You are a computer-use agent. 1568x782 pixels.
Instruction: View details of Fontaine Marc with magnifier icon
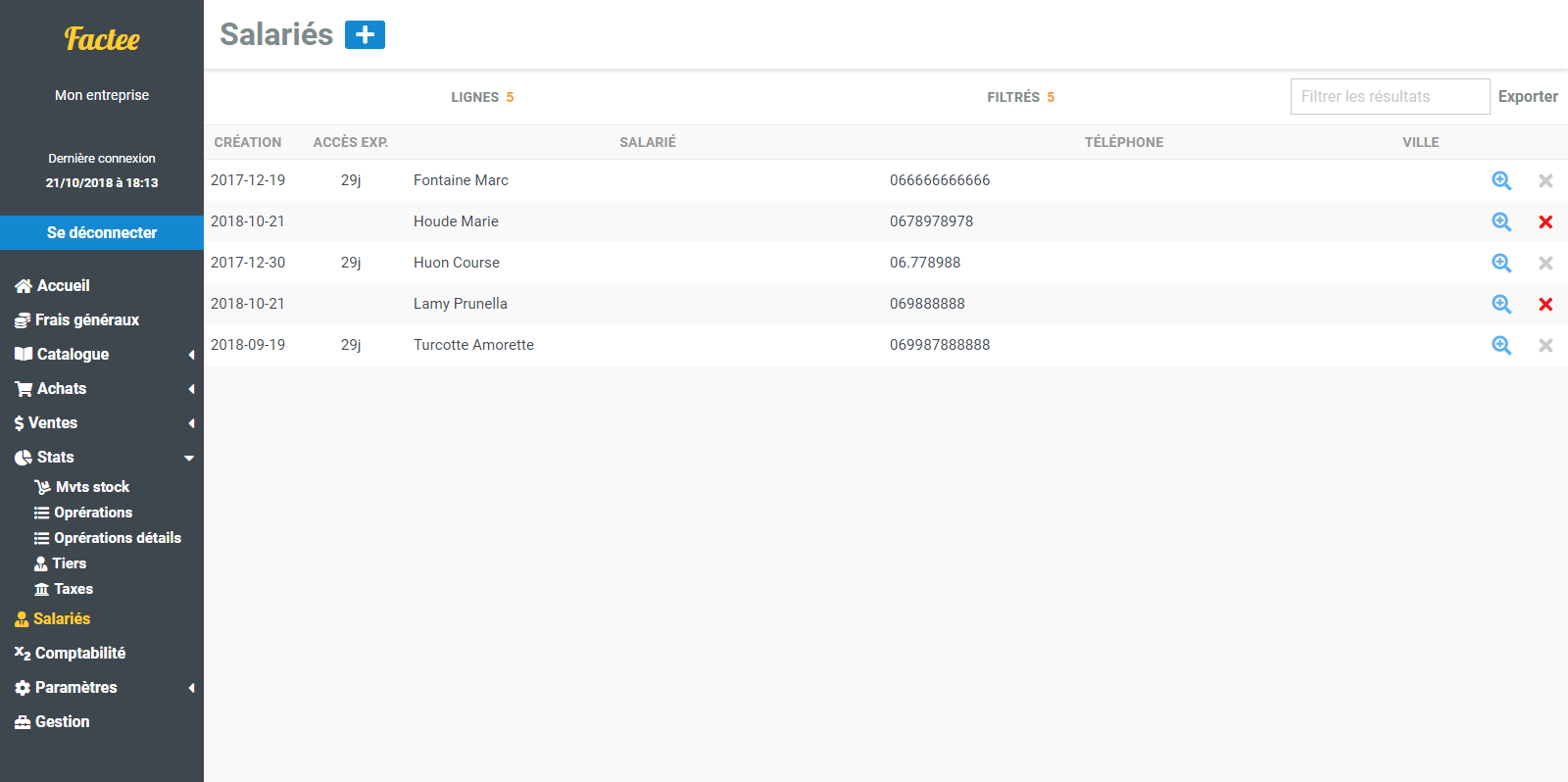[1501, 180]
